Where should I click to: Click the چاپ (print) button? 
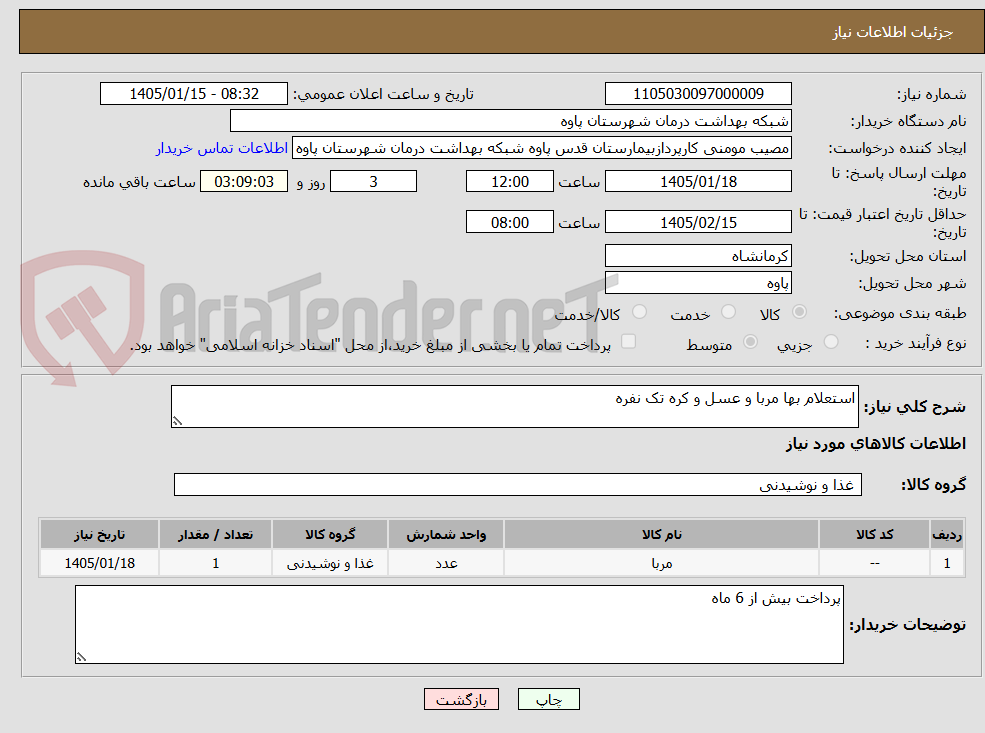pyautogui.click(x=548, y=699)
